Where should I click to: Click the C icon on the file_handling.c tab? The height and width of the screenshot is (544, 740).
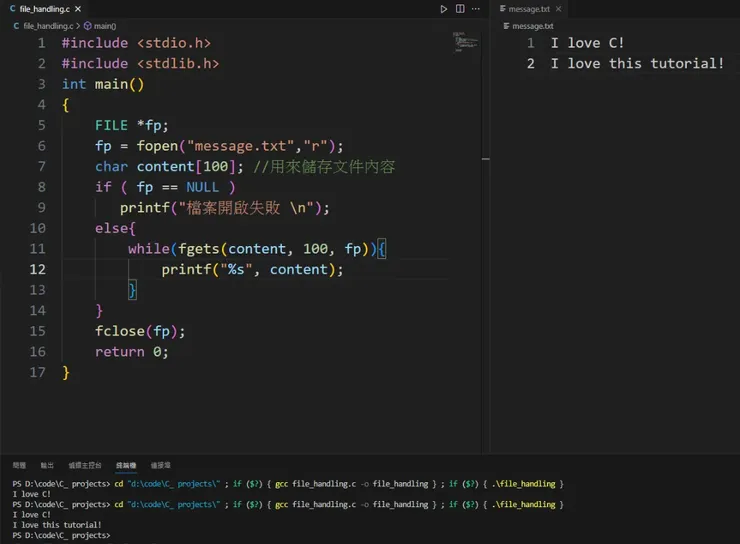[12, 8]
